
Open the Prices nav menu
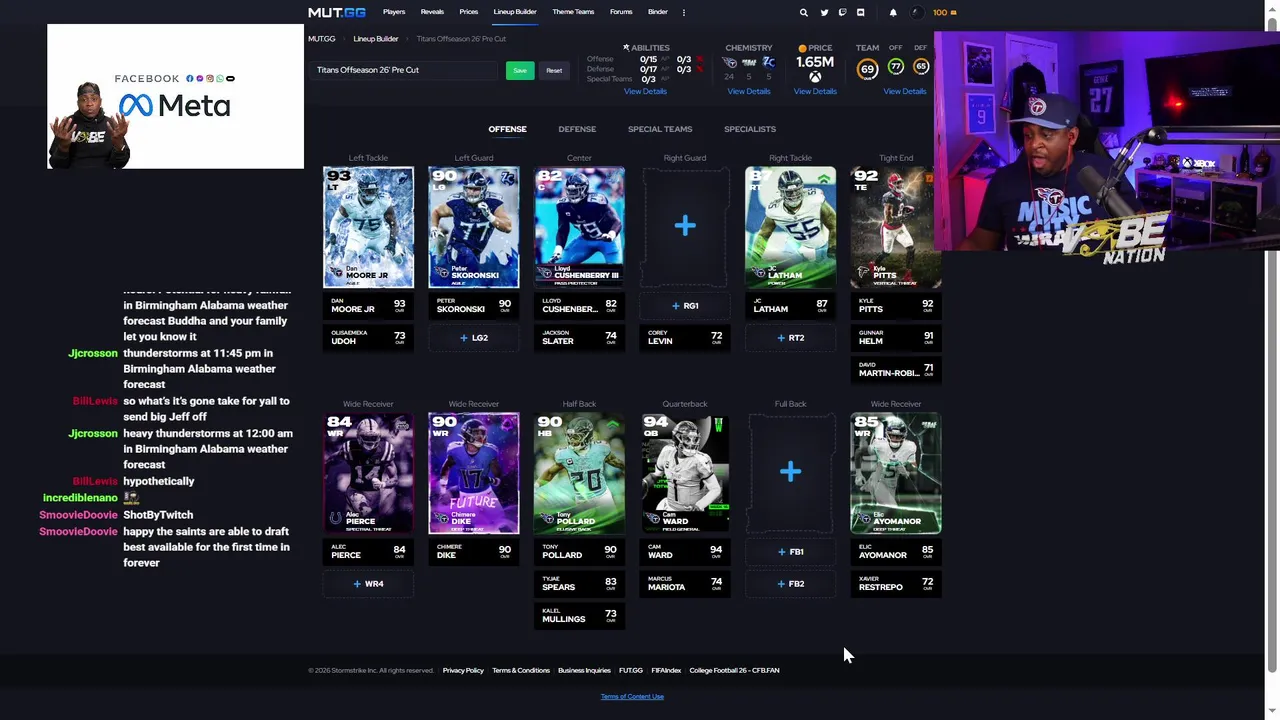point(468,12)
